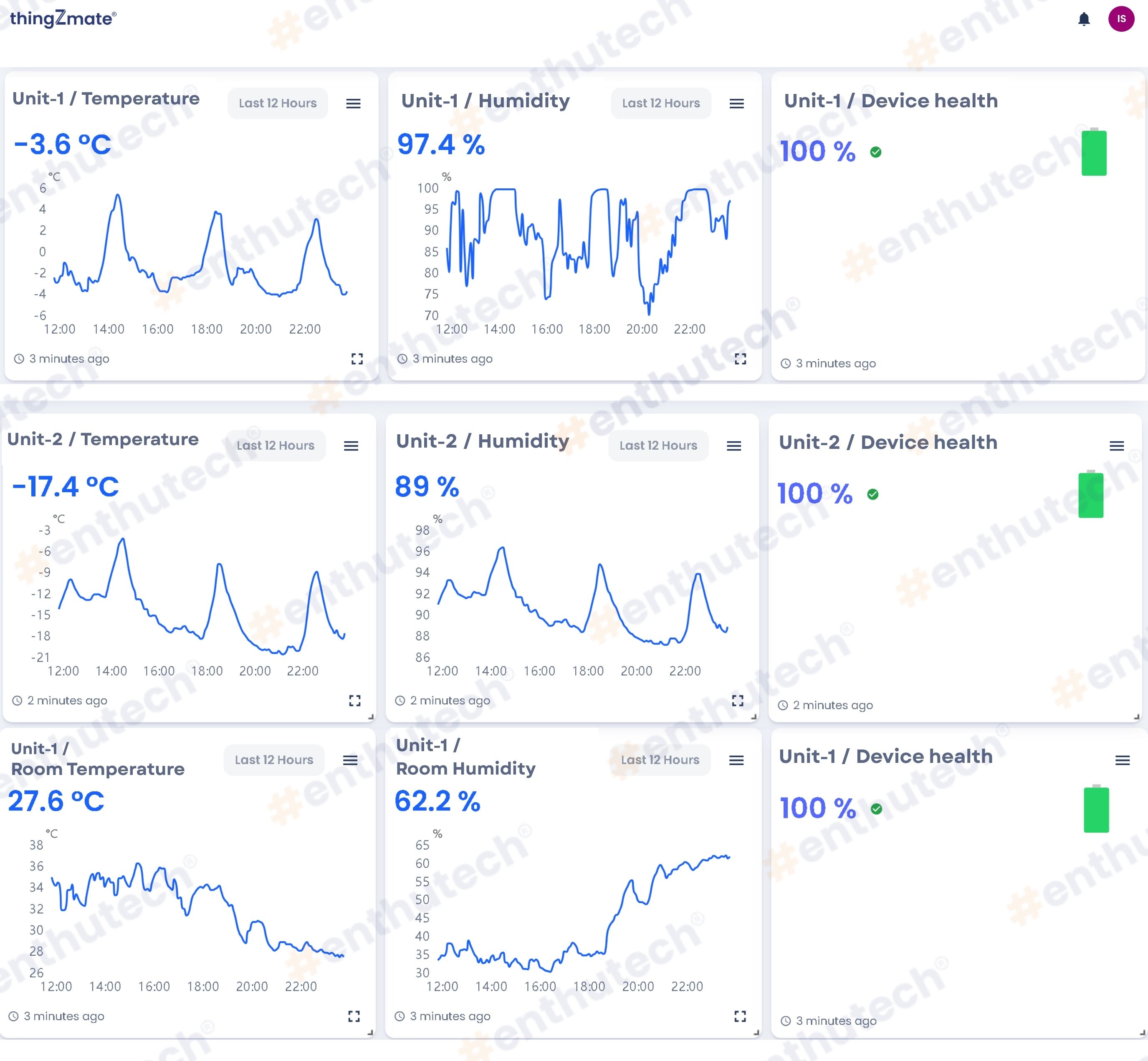Open Unit-2 Device health widget menu
1148x1061 pixels.
coord(1116,446)
